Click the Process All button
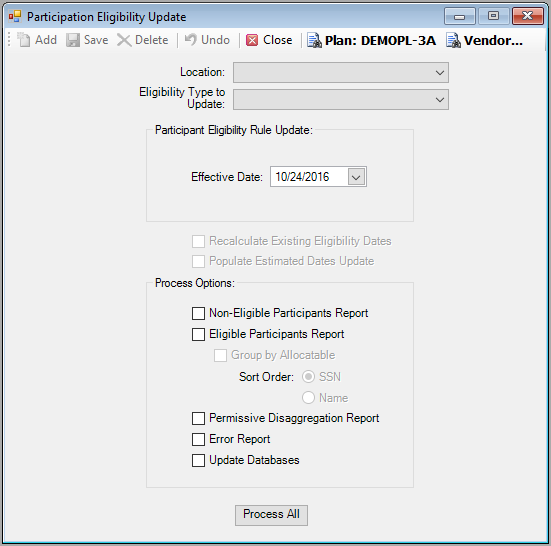 coord(271,515)
